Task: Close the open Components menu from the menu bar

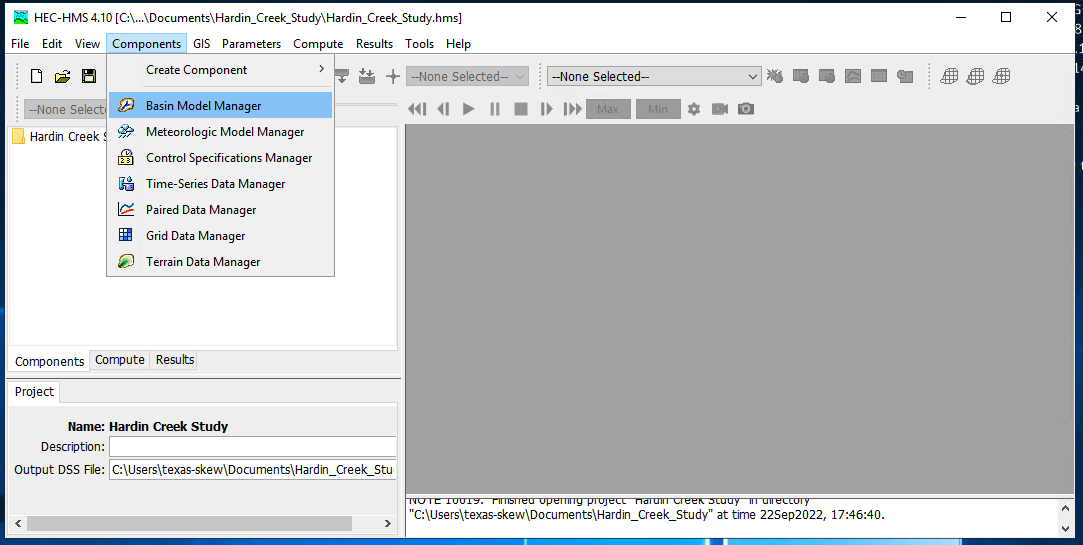Action: click(146, 44)
